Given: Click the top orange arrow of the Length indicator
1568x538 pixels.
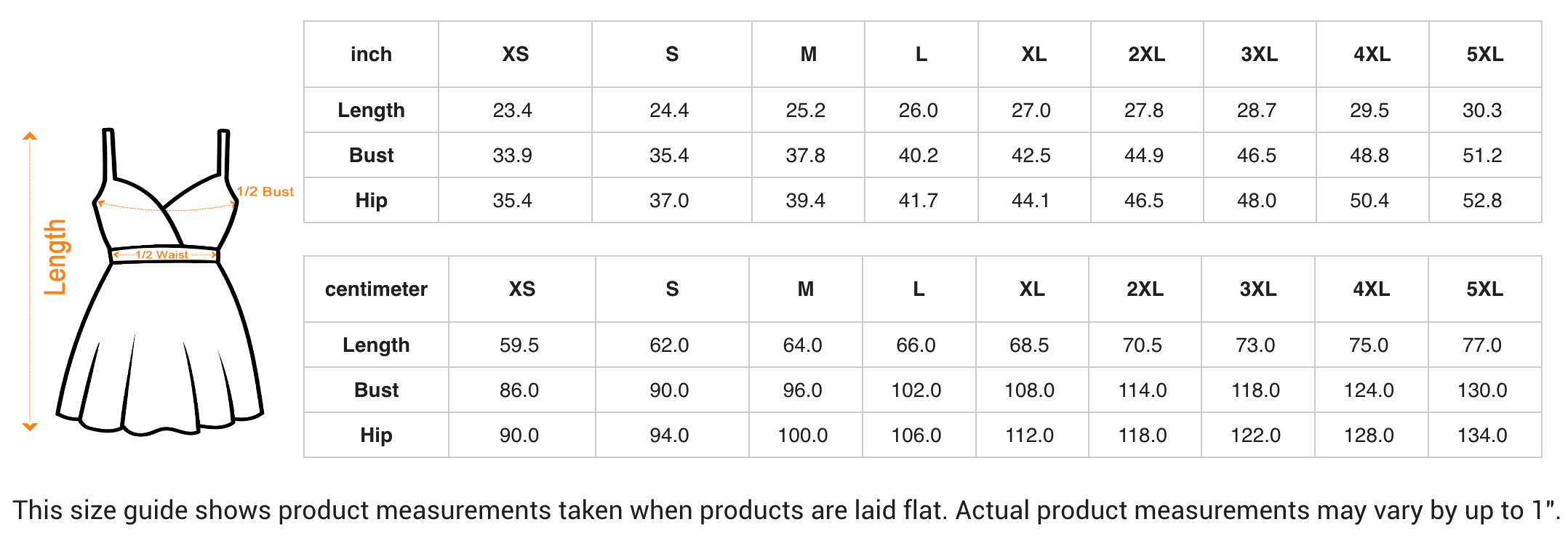Looking at the screenshot, I should (30, 136).
